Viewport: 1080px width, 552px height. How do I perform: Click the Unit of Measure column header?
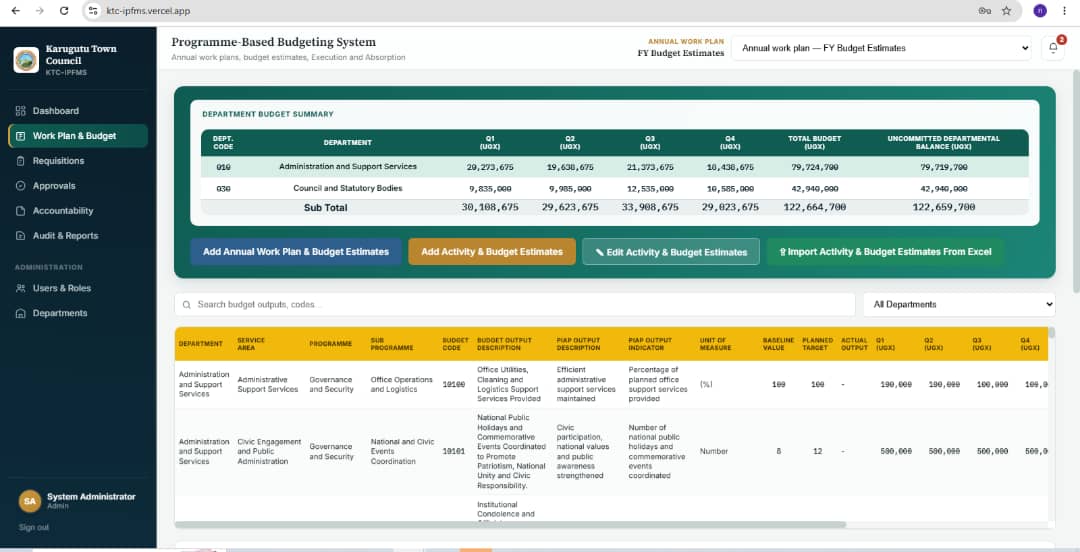(x=715, y=344)
